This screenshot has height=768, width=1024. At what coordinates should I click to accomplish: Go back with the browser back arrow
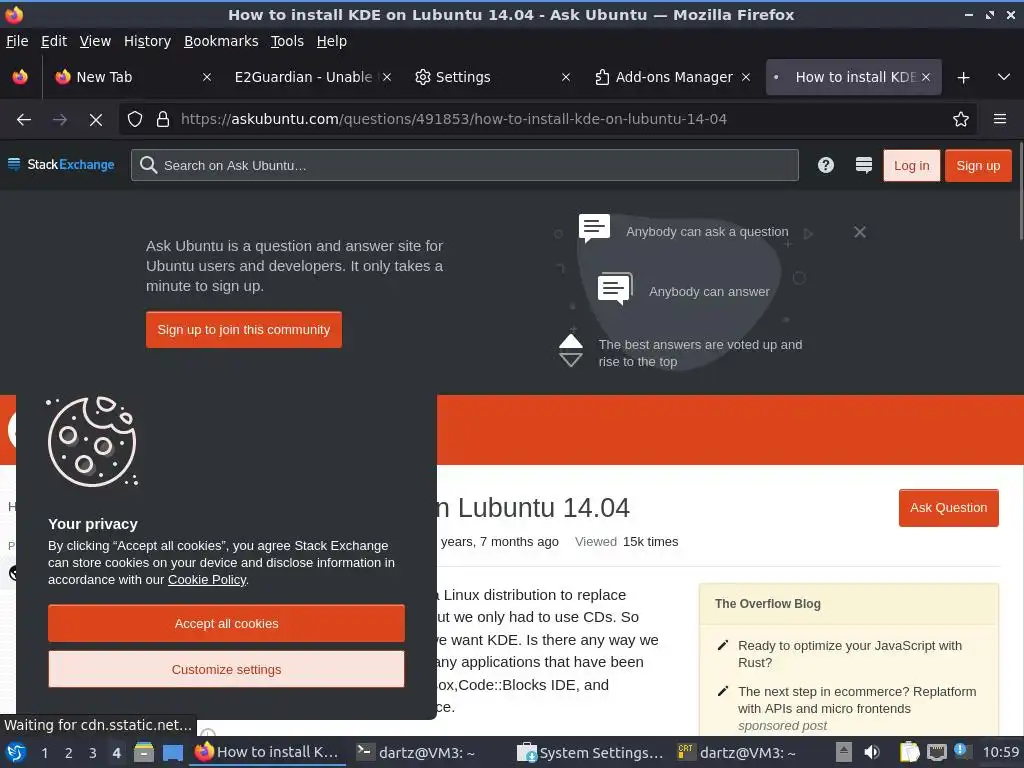point(24,119)
